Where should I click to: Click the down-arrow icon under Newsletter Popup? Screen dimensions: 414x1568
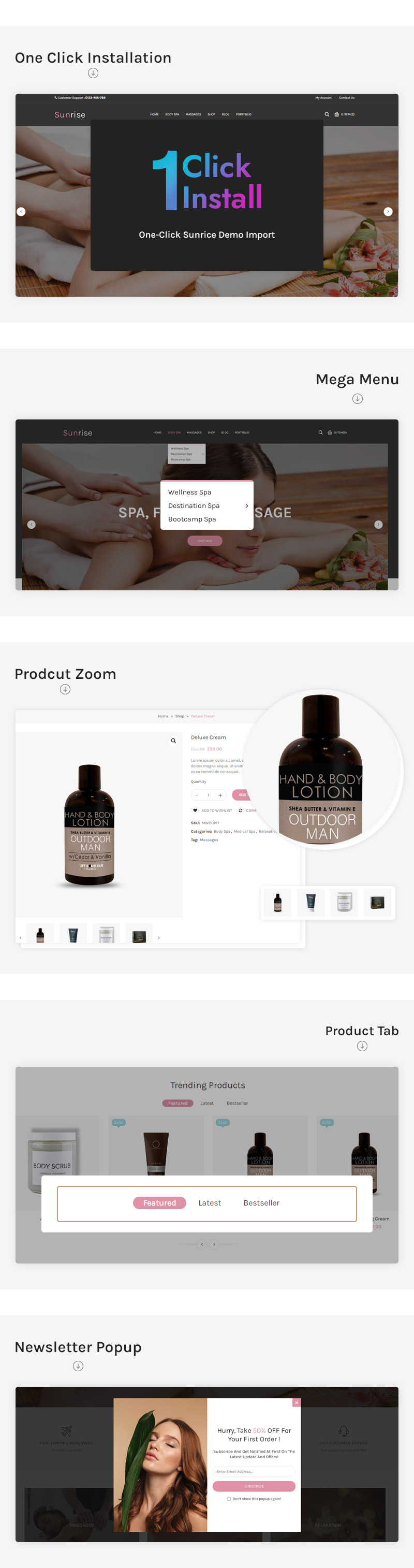click(79, 1366)
